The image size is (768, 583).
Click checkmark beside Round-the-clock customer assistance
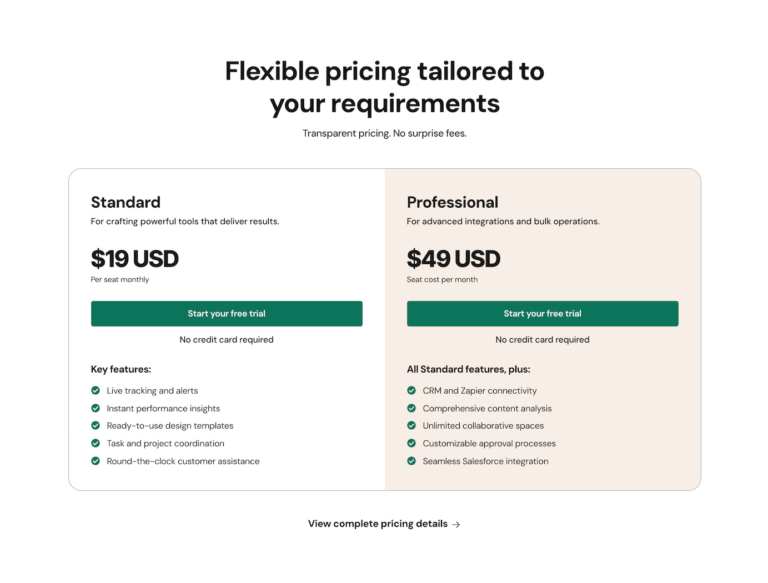[96, 461]
